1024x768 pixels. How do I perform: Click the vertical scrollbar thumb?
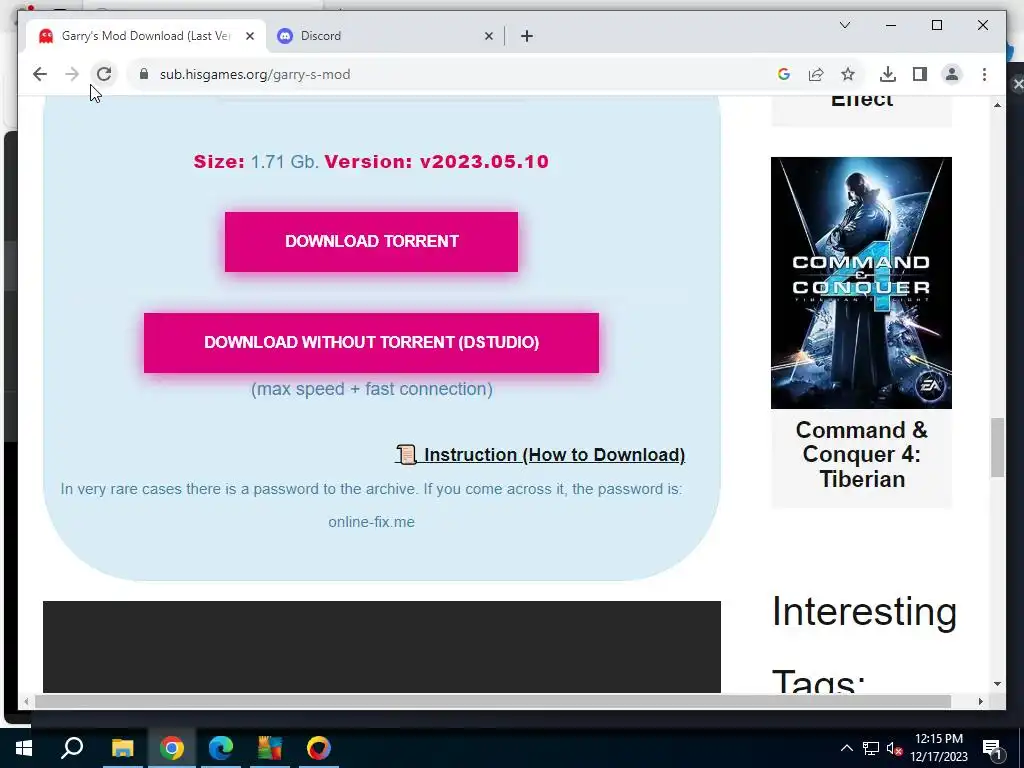[x=997, y=447]
